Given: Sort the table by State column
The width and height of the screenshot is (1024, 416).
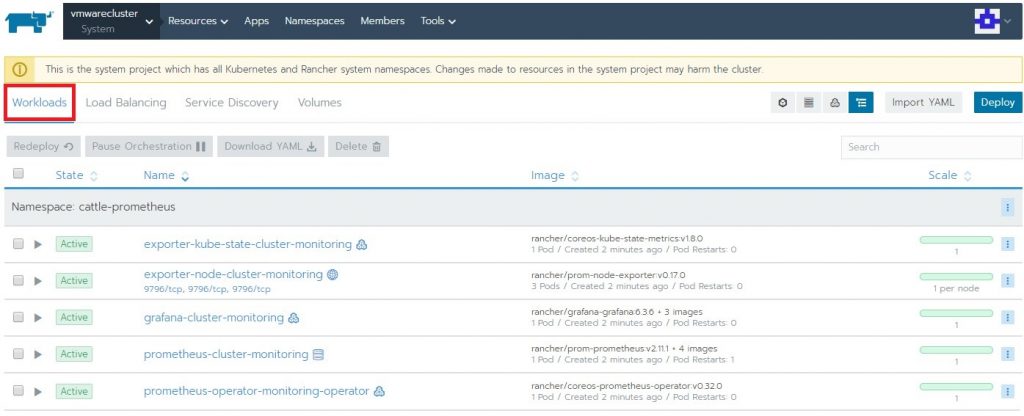Looking at the screenshot, I should click(76, 176).
